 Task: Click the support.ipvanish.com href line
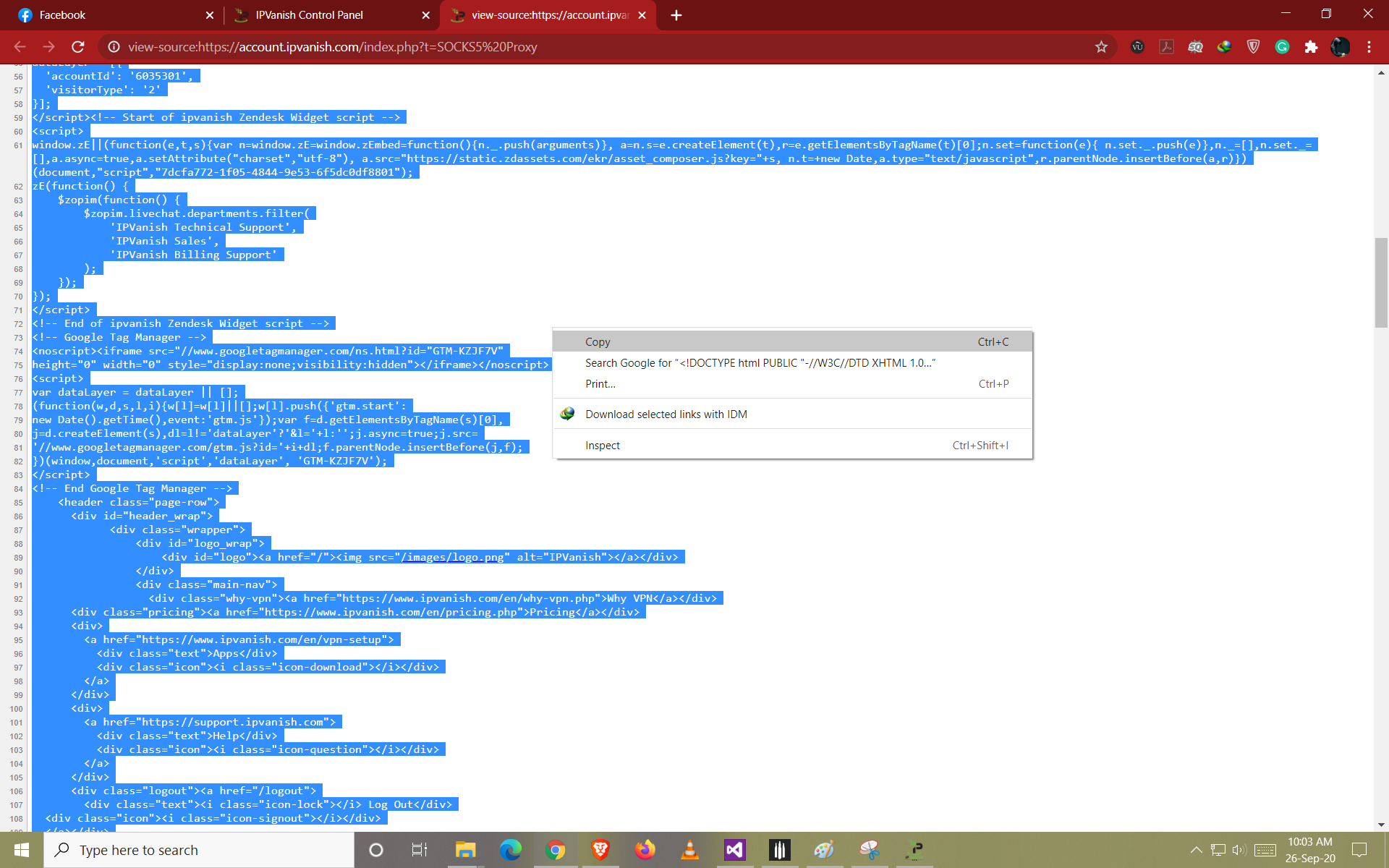click(x=210, y=722)
